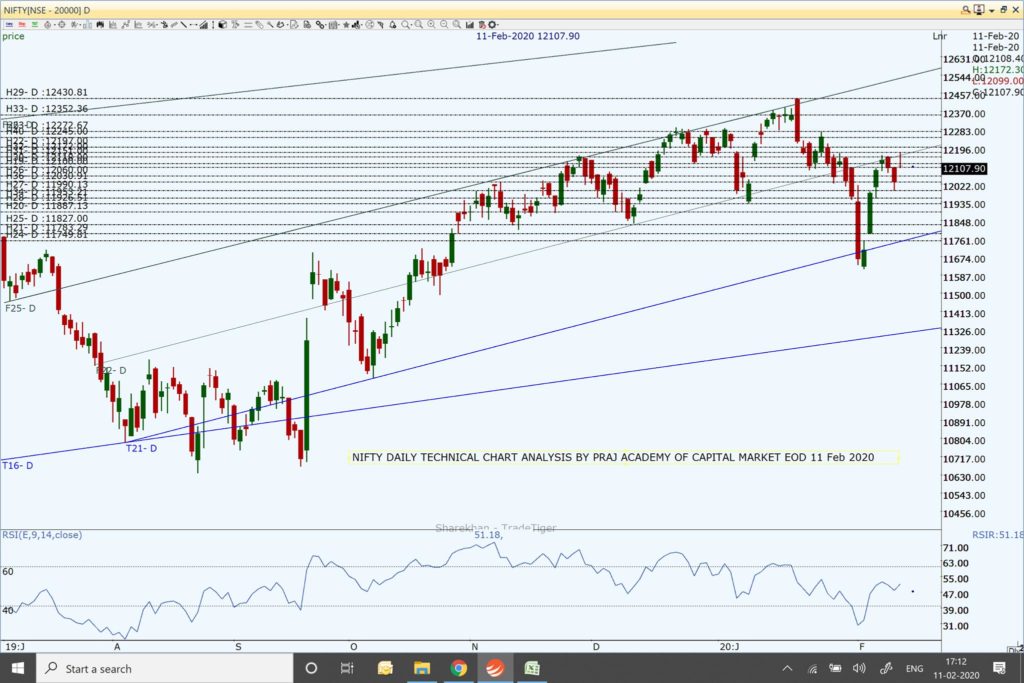Show hidden system tray icons chevron

tap(787, 668)
